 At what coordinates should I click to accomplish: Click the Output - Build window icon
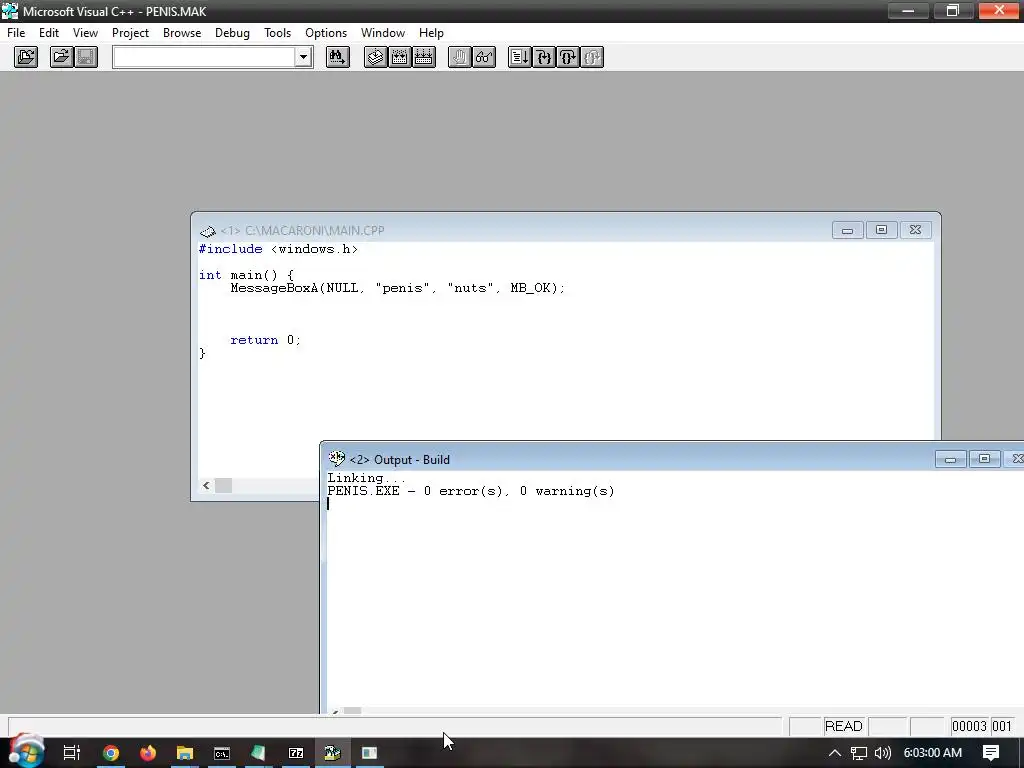[x=337, y=458]
